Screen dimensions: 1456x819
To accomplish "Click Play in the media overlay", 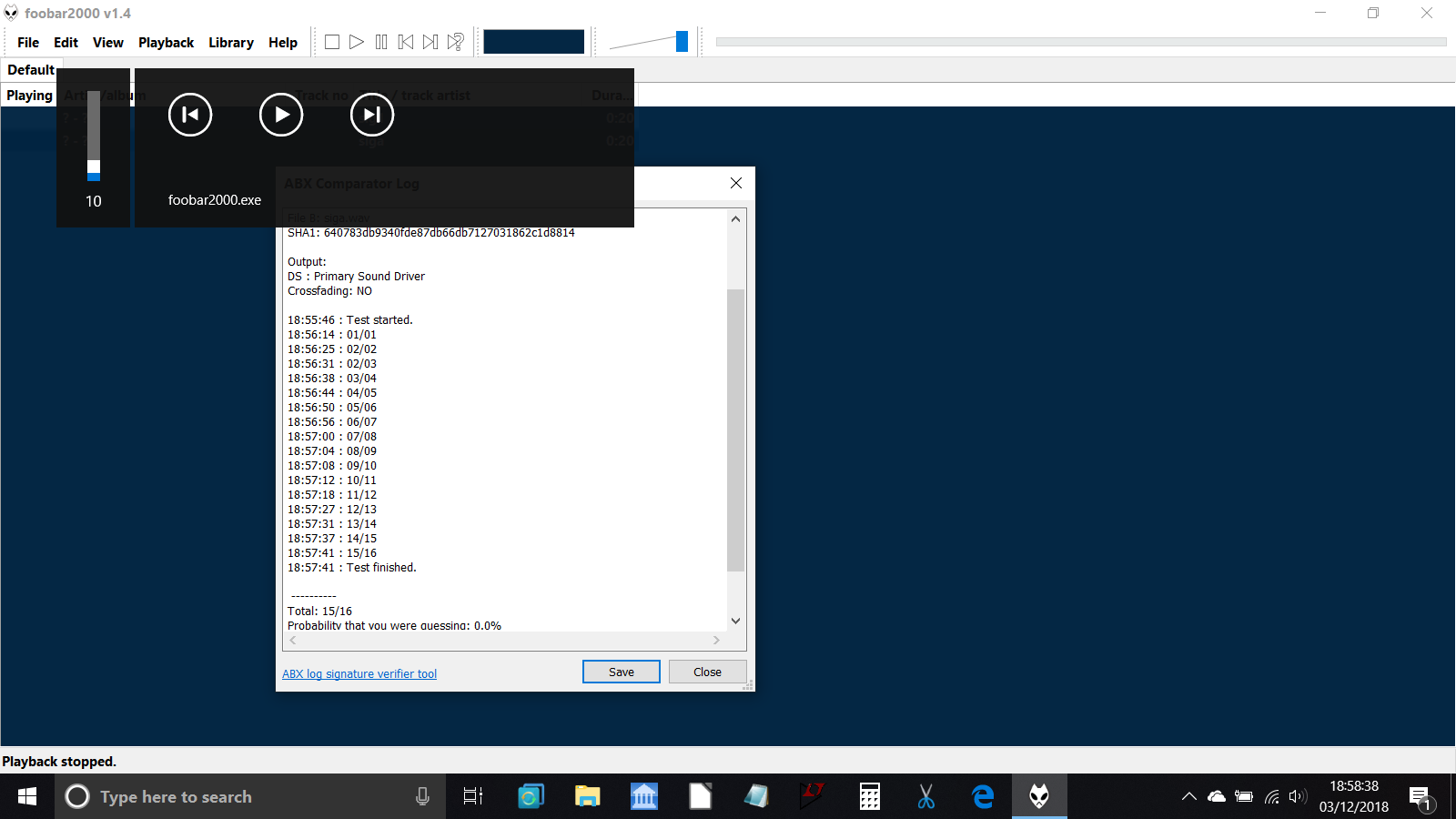I will tap(281, 115).
